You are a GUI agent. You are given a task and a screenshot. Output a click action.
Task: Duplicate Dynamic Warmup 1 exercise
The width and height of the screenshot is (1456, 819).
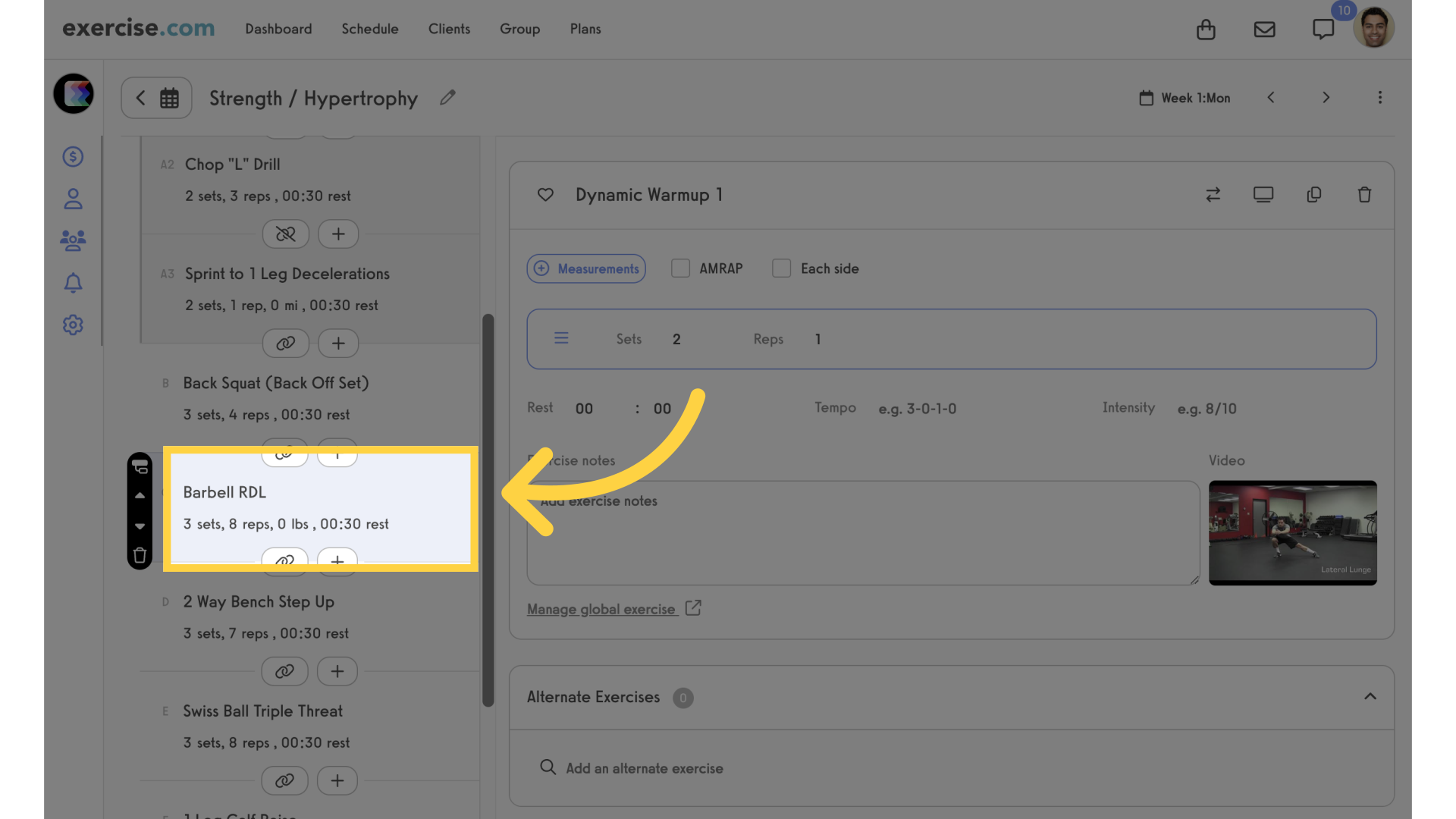pos(1314,195)
